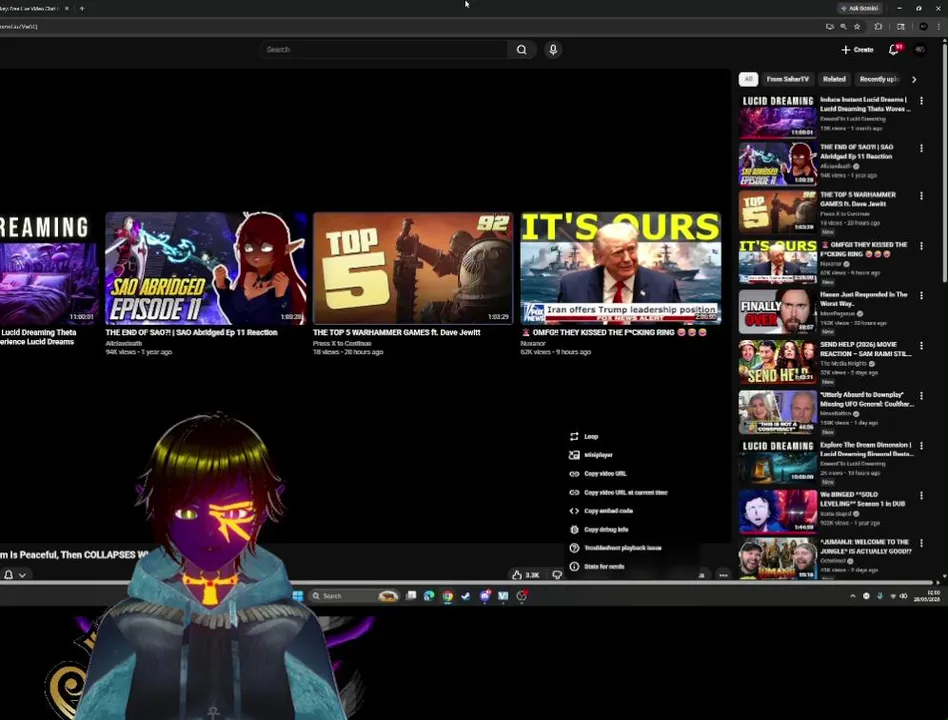Viewport: 948px width, 720px height.
Task: Open Utterly Absurd to Downplay sidebar title
Action: 867,399
